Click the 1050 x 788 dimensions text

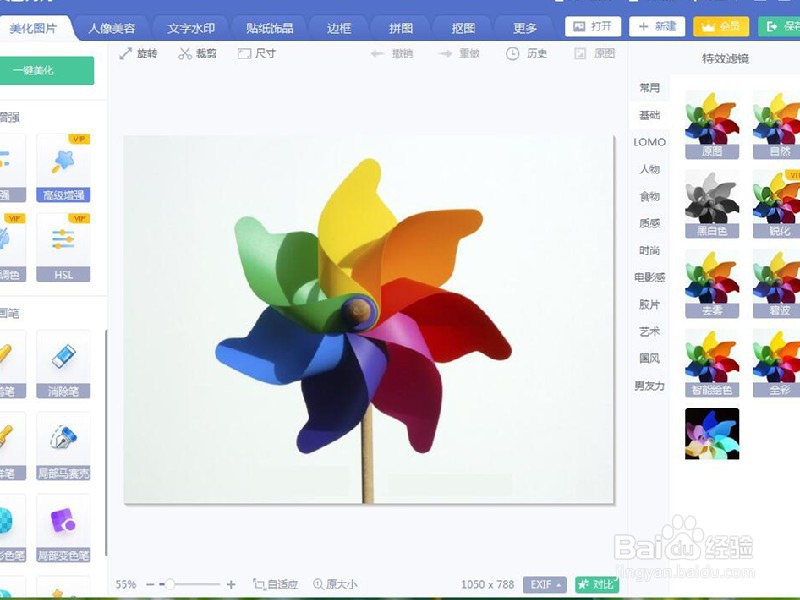coord(488,584)
